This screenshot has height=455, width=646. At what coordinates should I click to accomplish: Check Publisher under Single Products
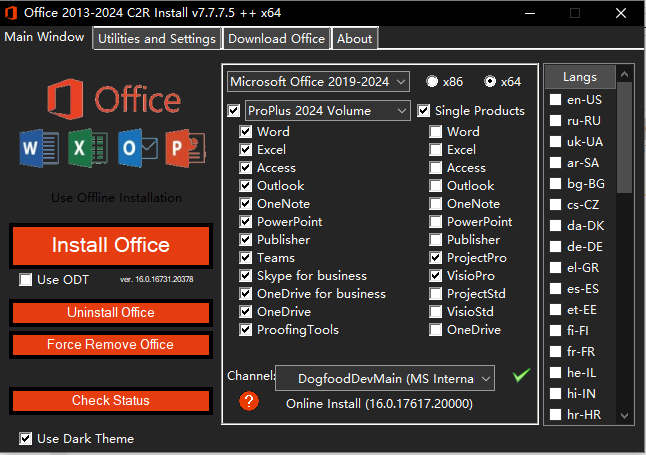(435, 240)
